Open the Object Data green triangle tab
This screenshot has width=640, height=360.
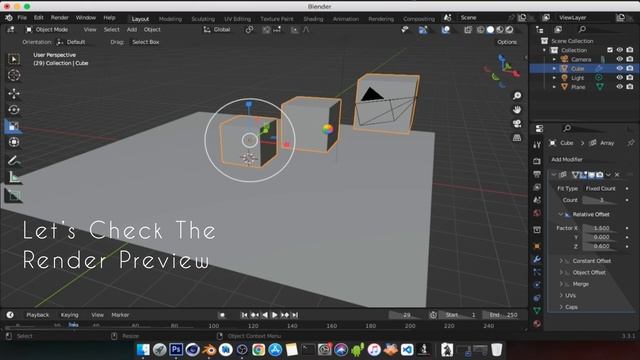(537, 311)
